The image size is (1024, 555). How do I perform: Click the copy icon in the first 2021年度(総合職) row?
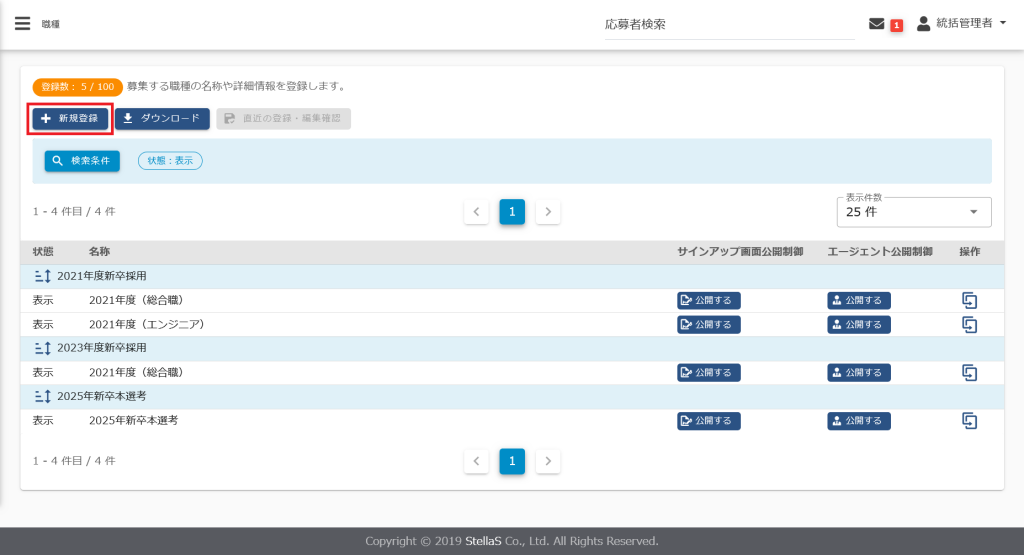point(969,300)
